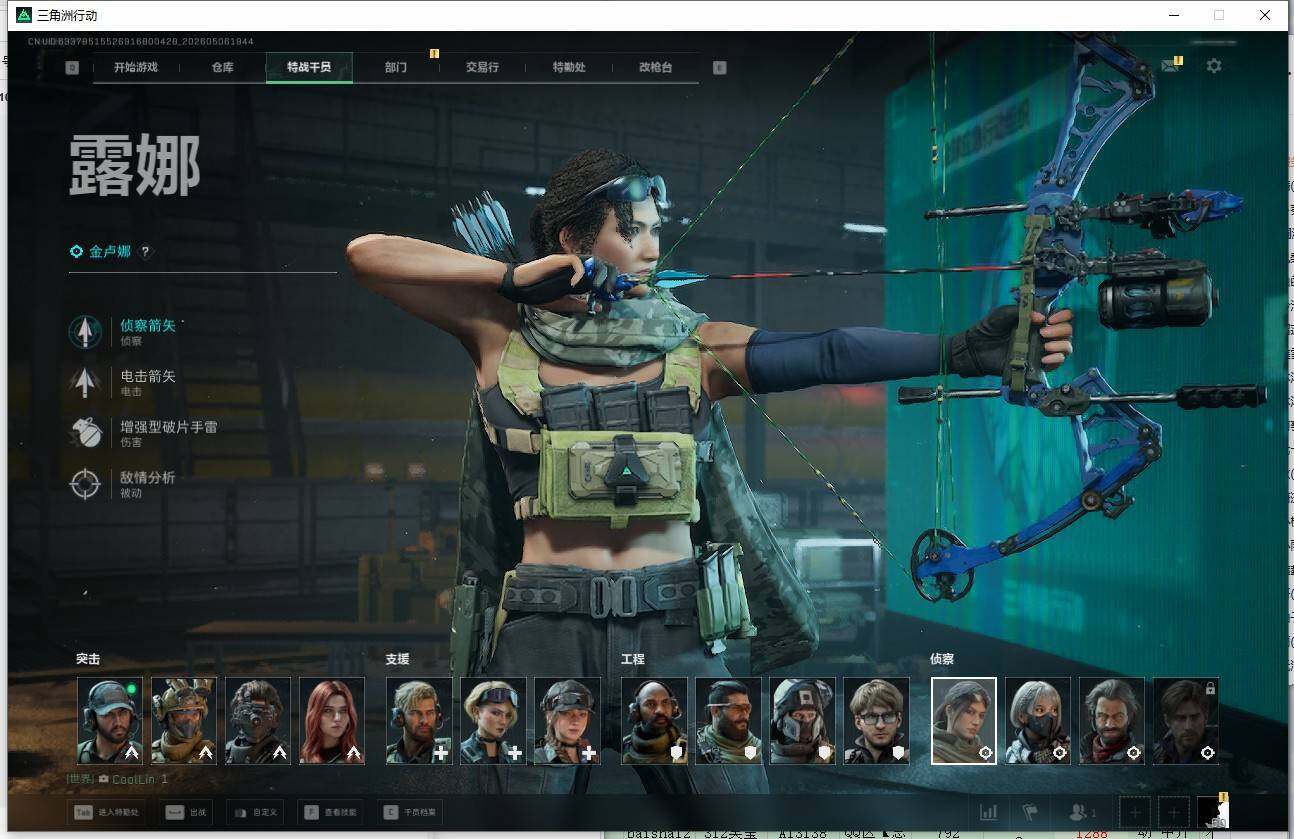Image resolution: width=1294 pixels, height=839 pixels.
Task: Click the E next-tab key icon
Action: click(719, 68)
